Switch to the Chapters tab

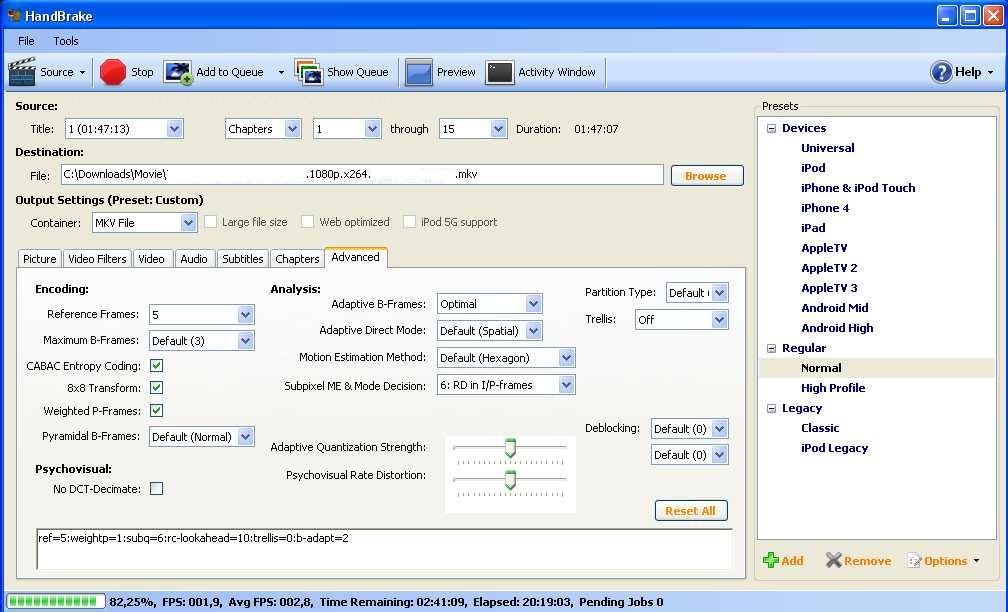click(297, 258)
